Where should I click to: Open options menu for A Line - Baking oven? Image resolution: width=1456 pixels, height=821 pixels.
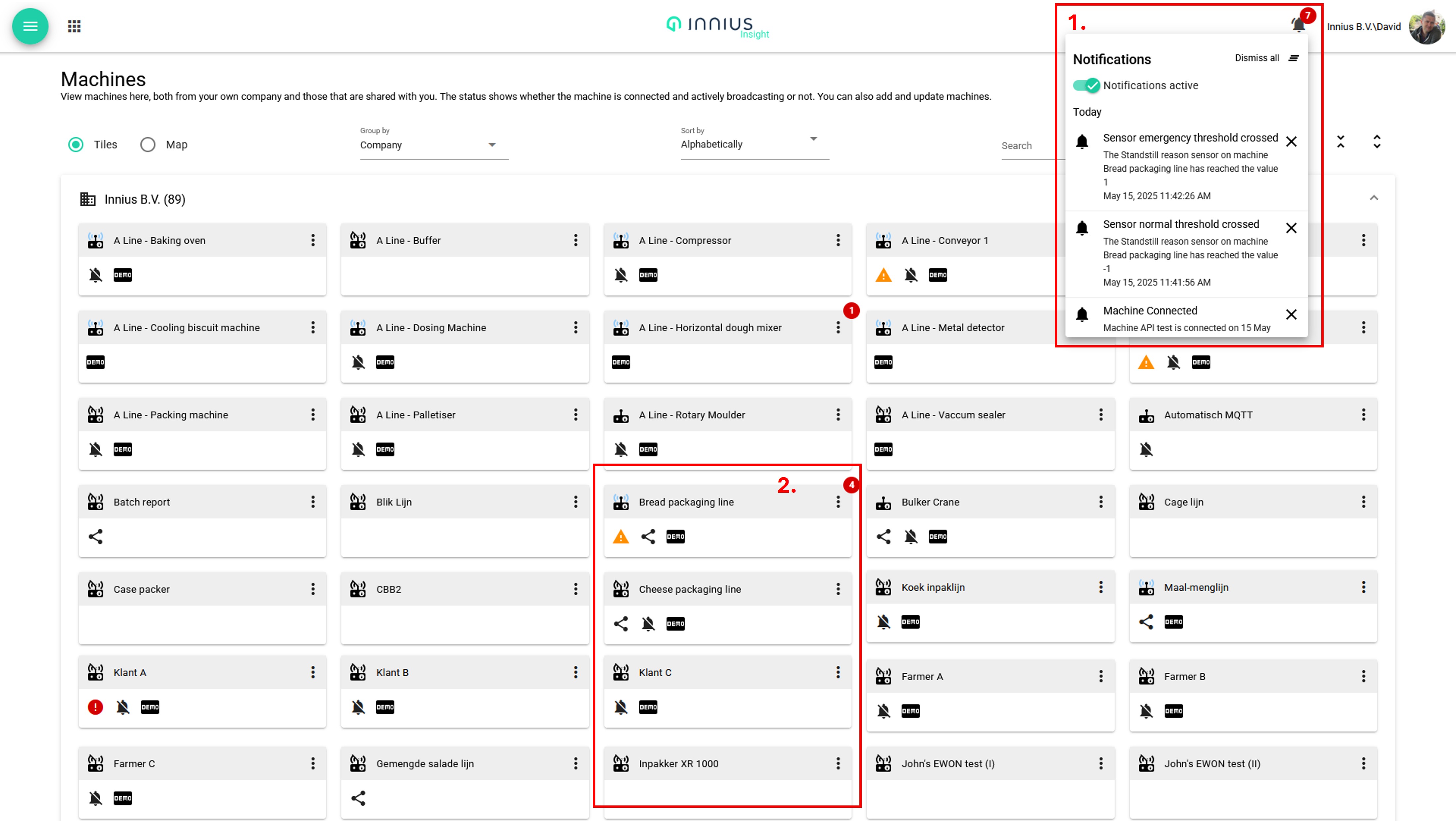[x=313, y=240]
